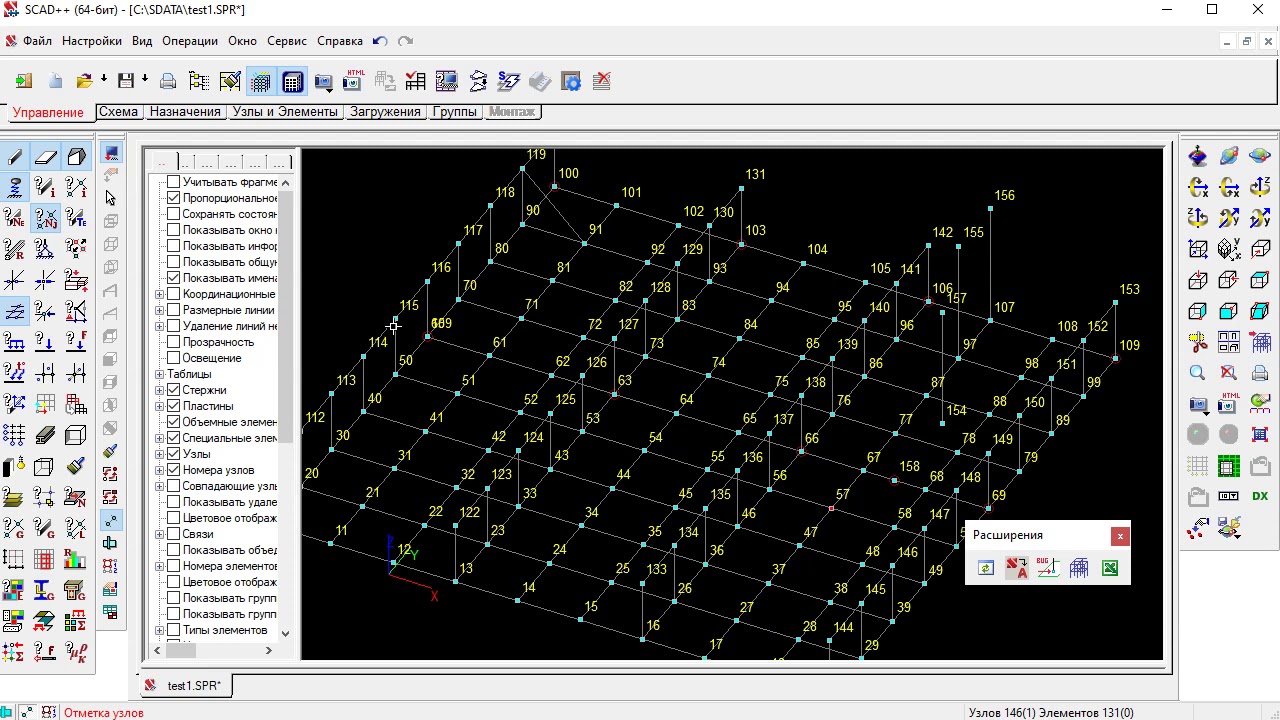Image resolution: width=1280 pixels, height=720 pixels.
Task: Click the scroll-right arrow under the filter list
Action: pos(268,651)
